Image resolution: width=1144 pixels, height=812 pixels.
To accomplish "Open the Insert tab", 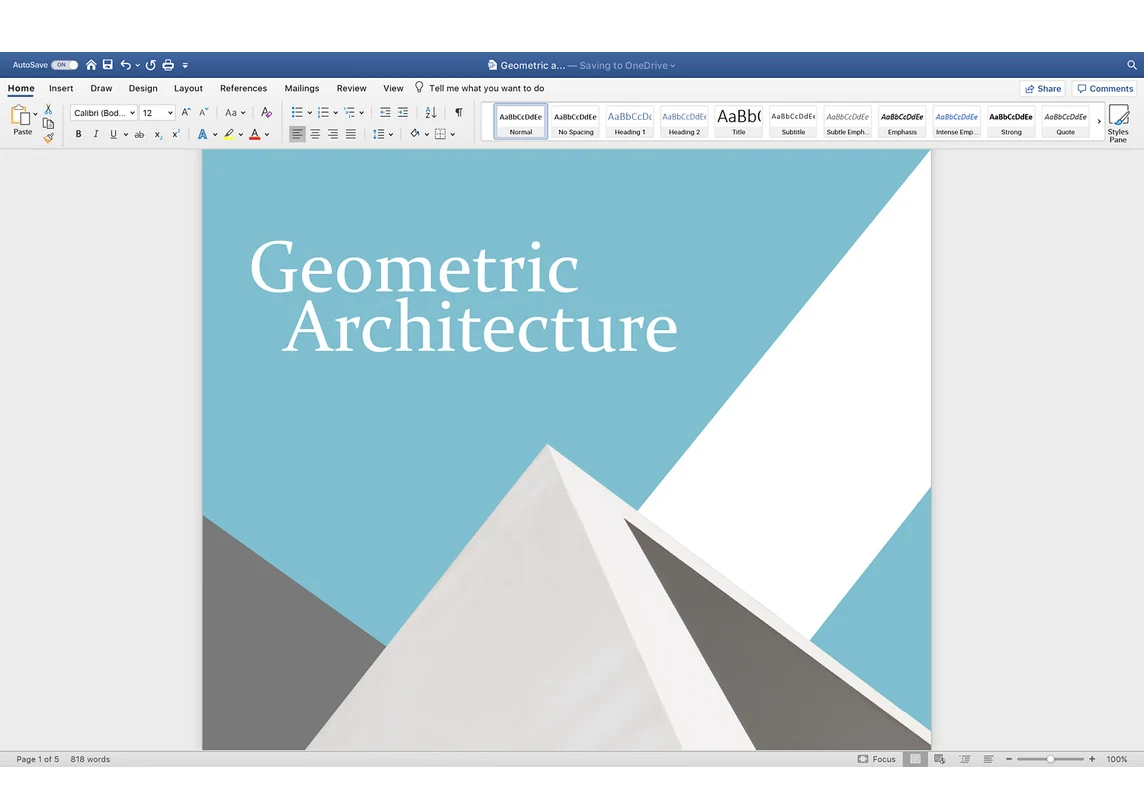I will [61, 88].
